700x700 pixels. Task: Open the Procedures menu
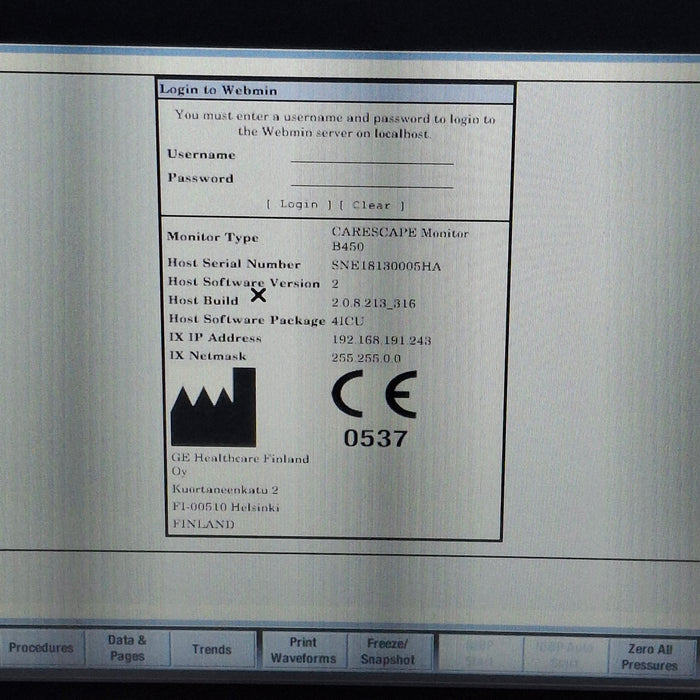(x=41, y=647)
